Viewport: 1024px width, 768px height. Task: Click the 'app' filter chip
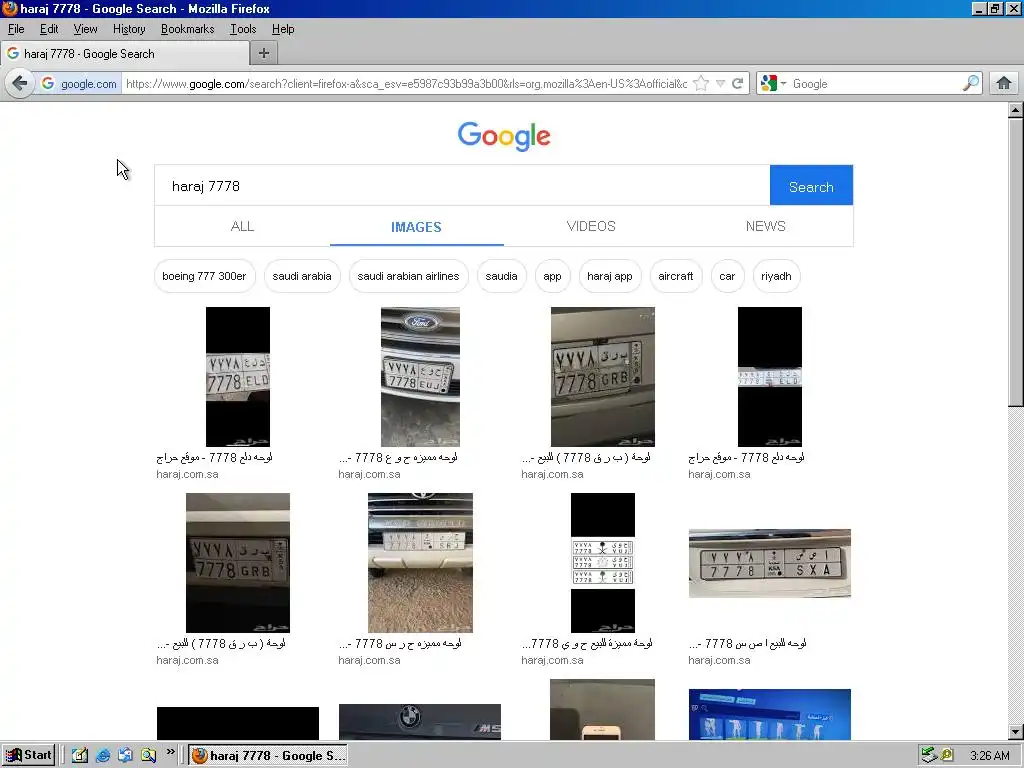[x=552, y=276]
